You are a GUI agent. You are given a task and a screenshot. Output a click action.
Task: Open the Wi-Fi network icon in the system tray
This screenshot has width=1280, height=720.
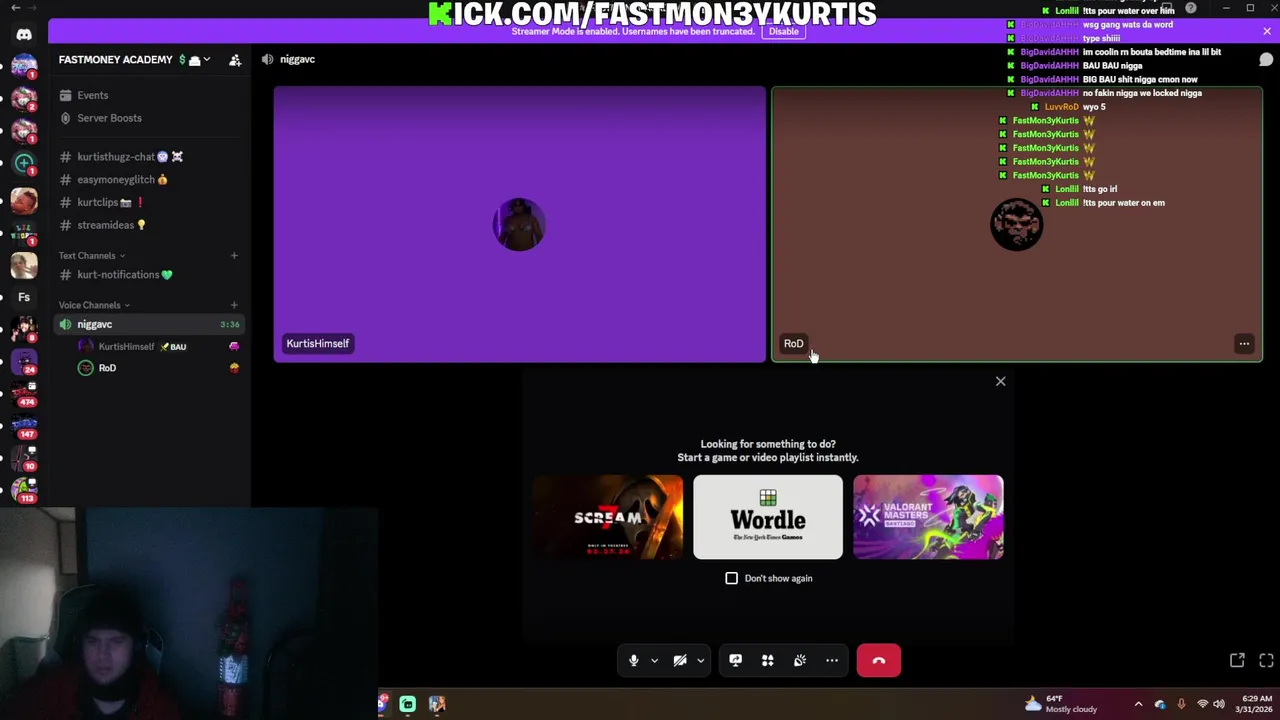pyautogui.click(x=1202, y=704)
